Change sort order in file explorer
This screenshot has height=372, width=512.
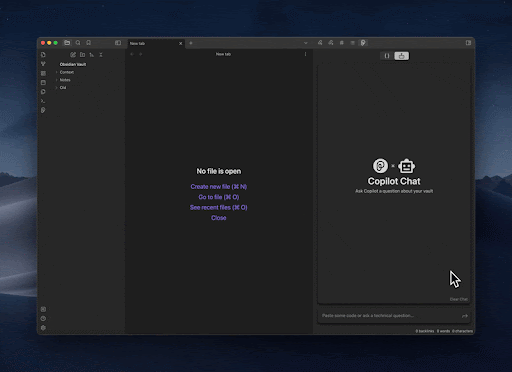[x=92, y=55]
